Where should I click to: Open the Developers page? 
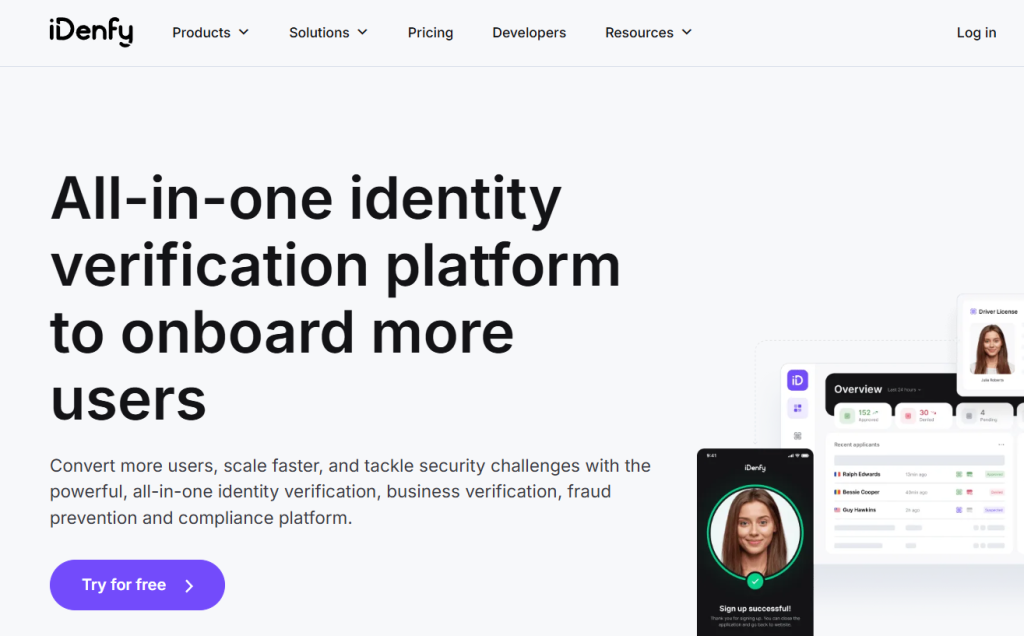529,33
